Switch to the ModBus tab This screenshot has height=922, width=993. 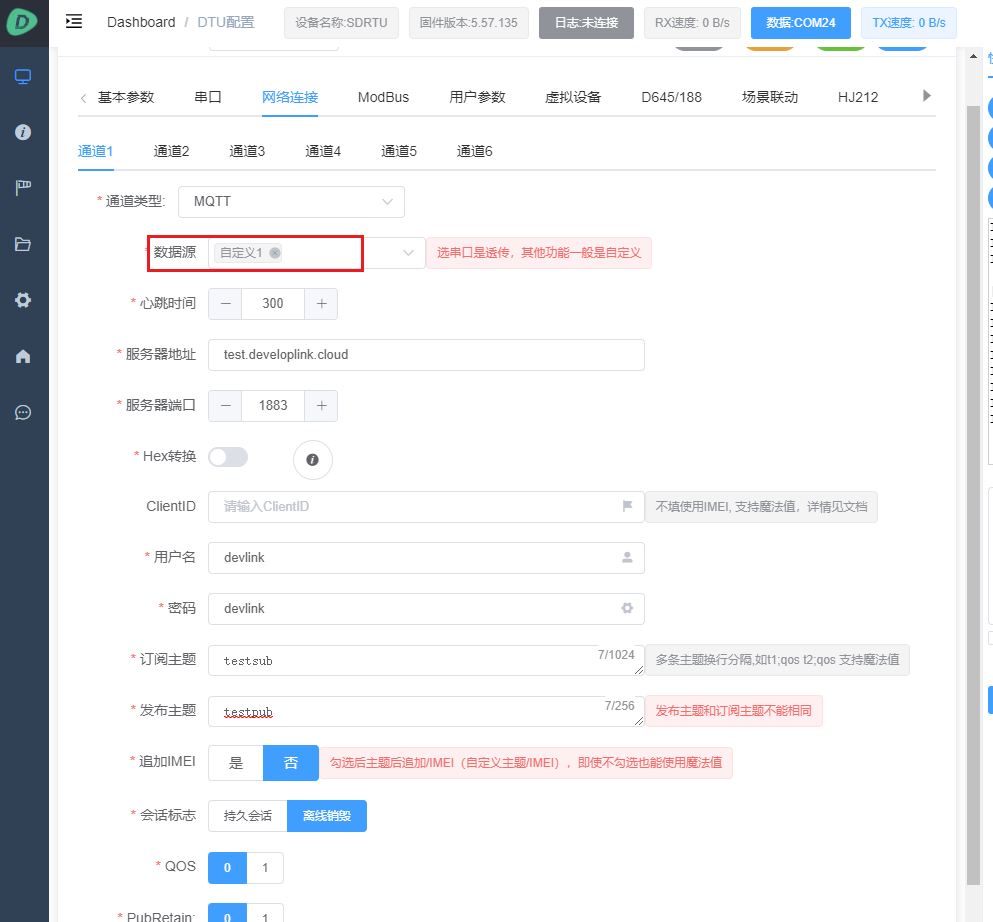click(383, 97)
